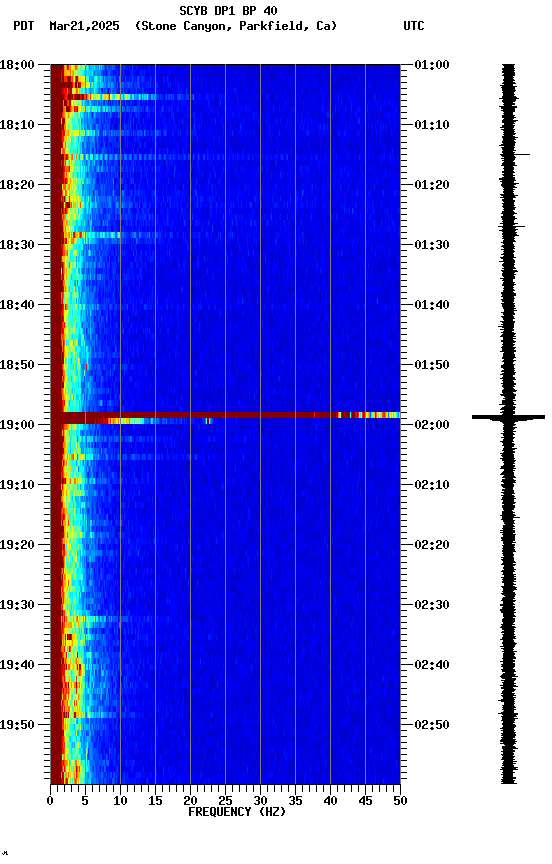The width and height of the screenshot is (552, 864).
Task: Click the FREQUENCY (HZ) axis title
Action: coord(237,812)
